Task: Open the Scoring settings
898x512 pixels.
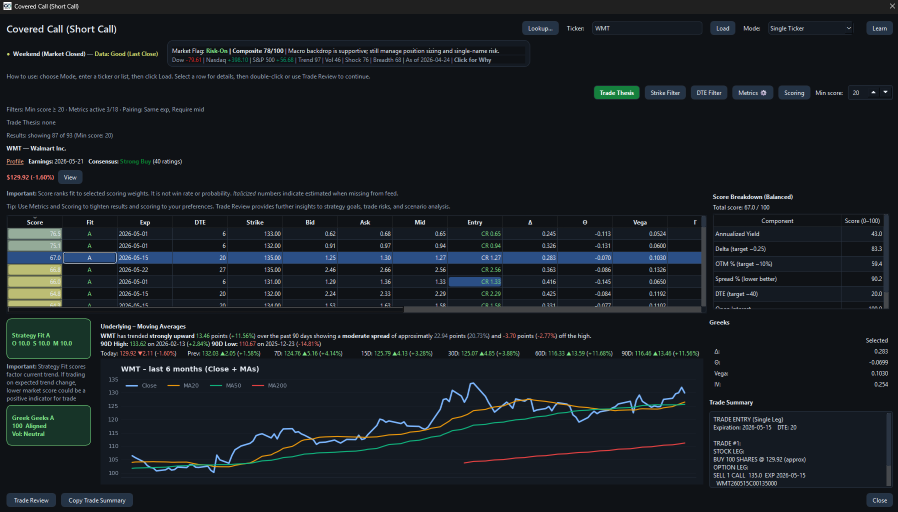Action: 794,93
